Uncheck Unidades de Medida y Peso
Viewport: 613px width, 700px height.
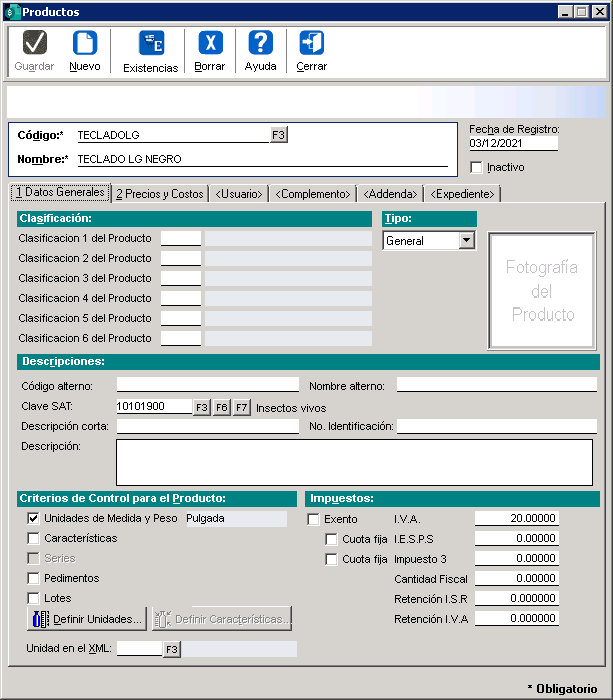click(x=33, y=518)
